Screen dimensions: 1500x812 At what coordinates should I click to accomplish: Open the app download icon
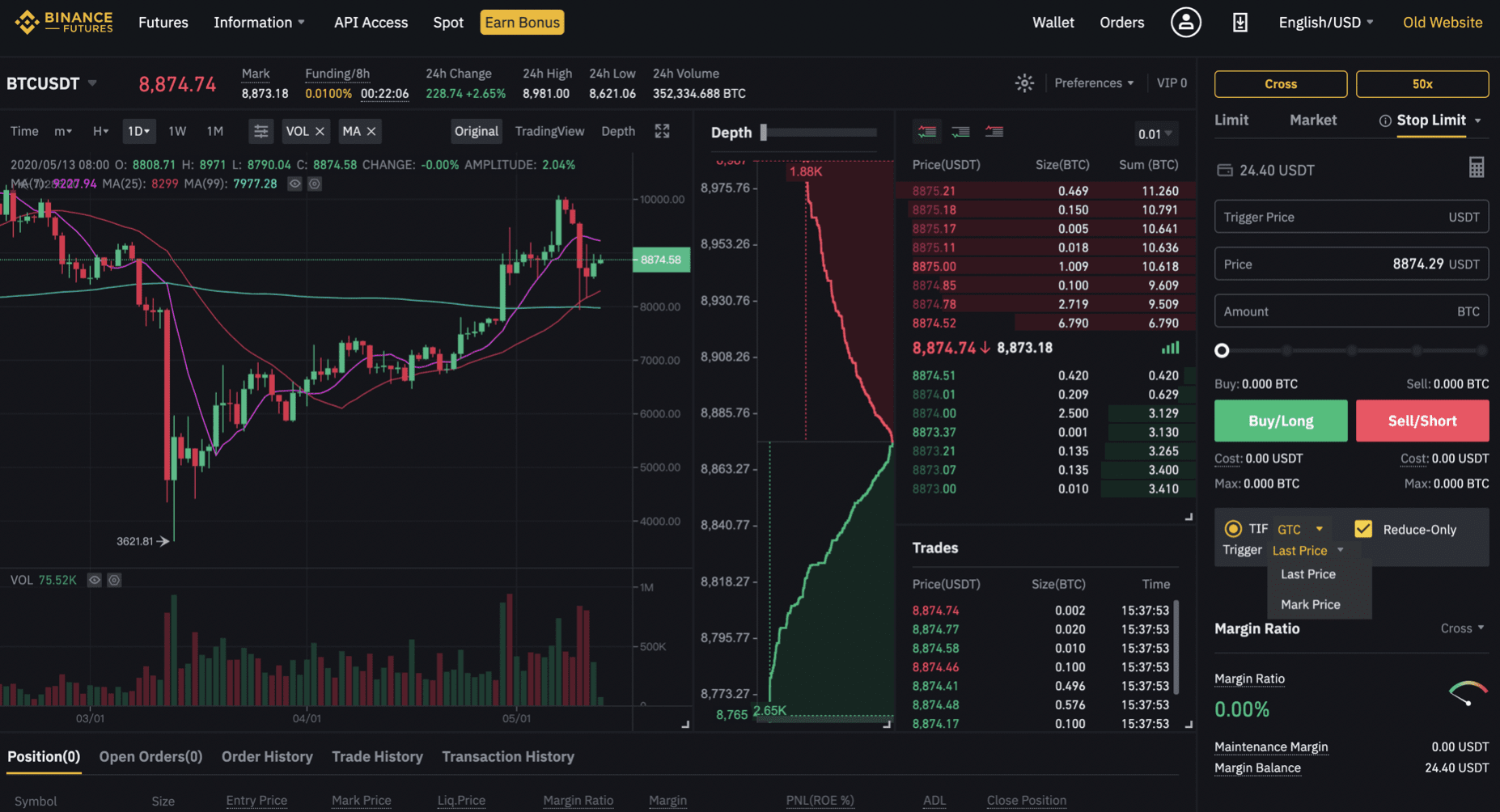1239,22
